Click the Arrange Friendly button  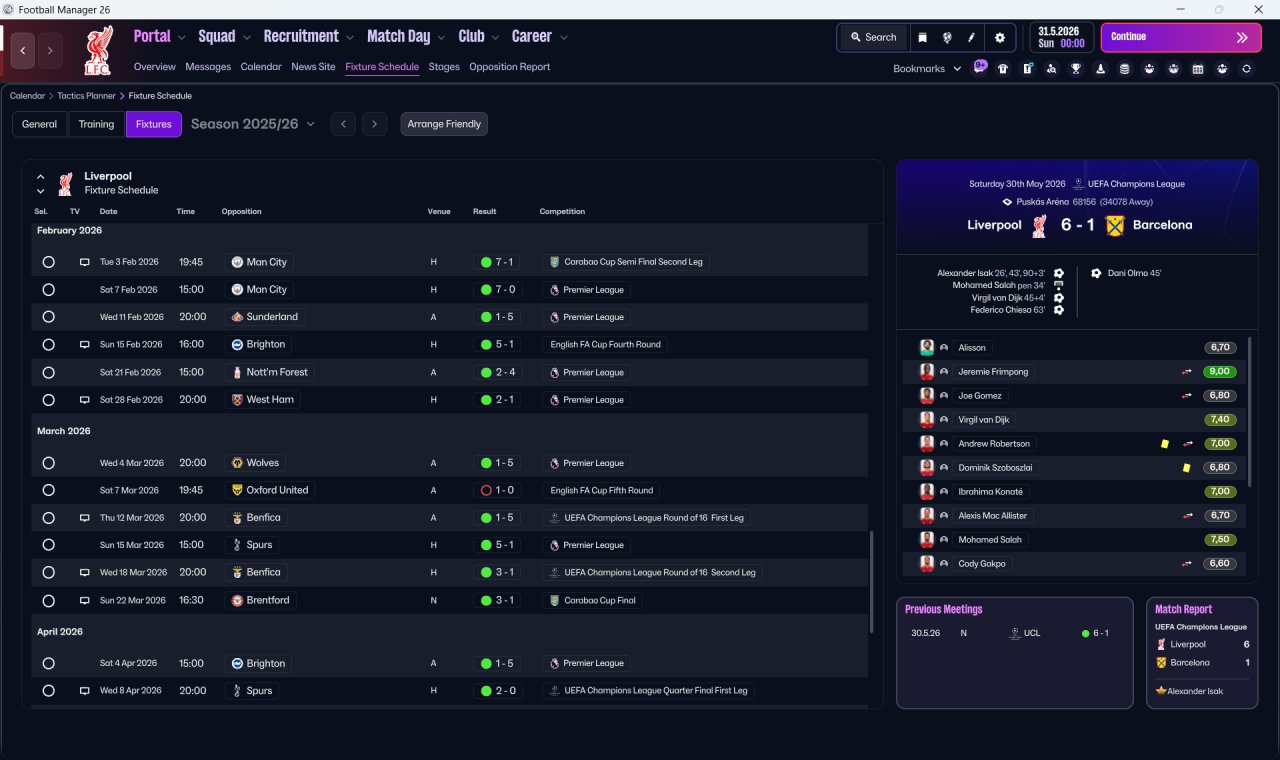coord(444,124)
